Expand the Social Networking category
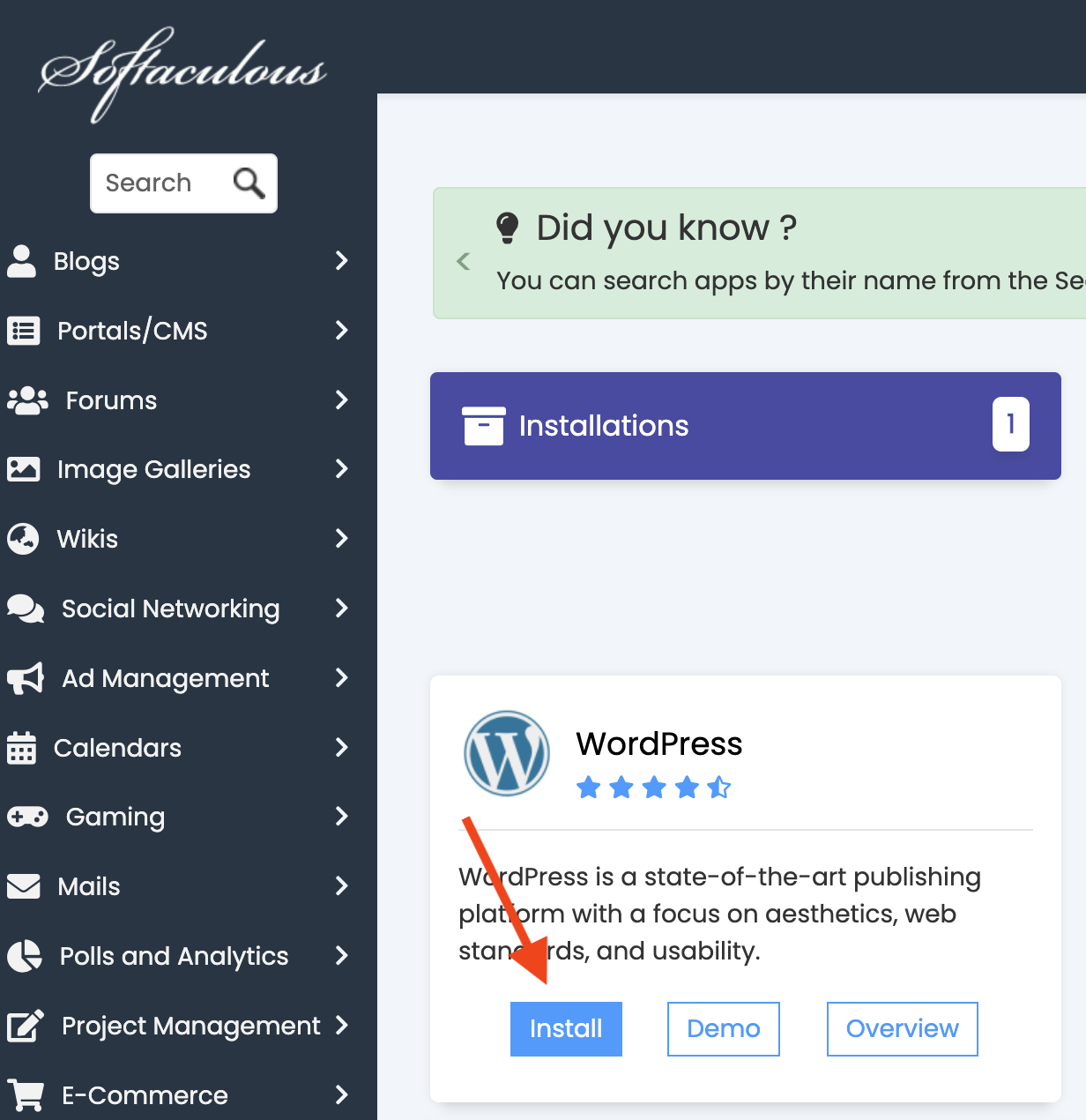1086x1120 pixels. point(342,609)
